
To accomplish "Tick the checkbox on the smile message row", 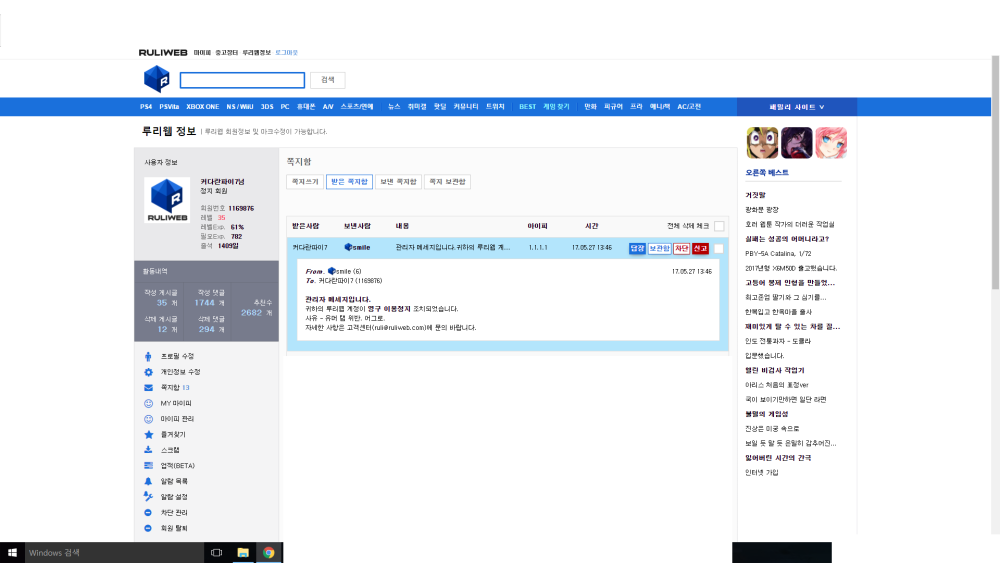I will [719, 248].
